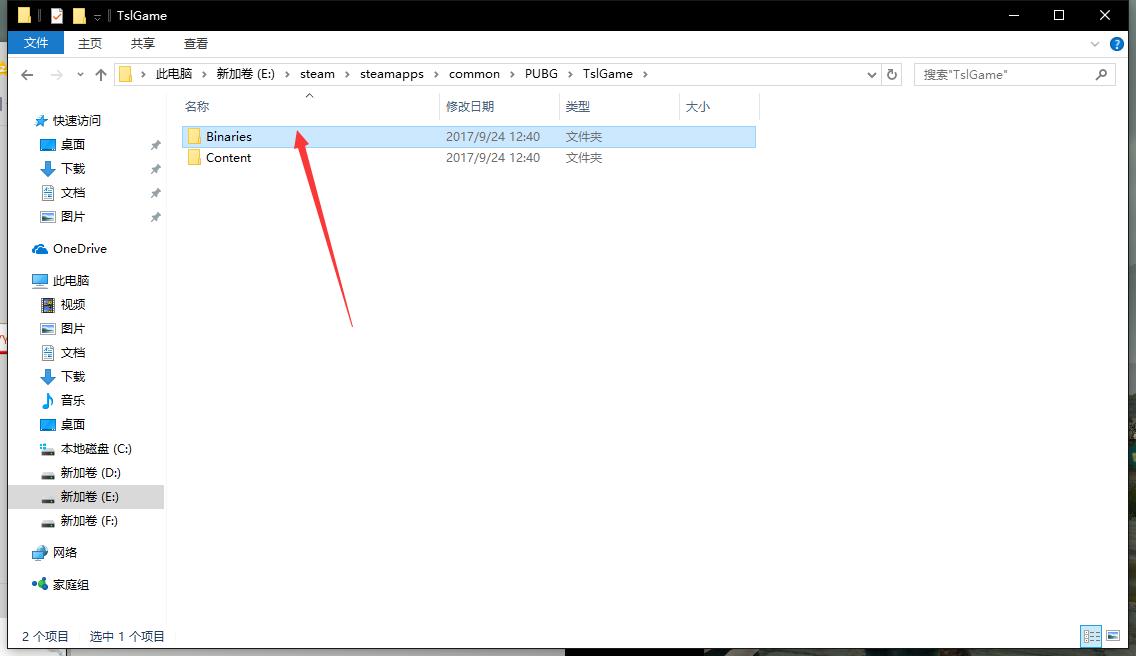Click the properties icon in title bar

coord(57,15)
